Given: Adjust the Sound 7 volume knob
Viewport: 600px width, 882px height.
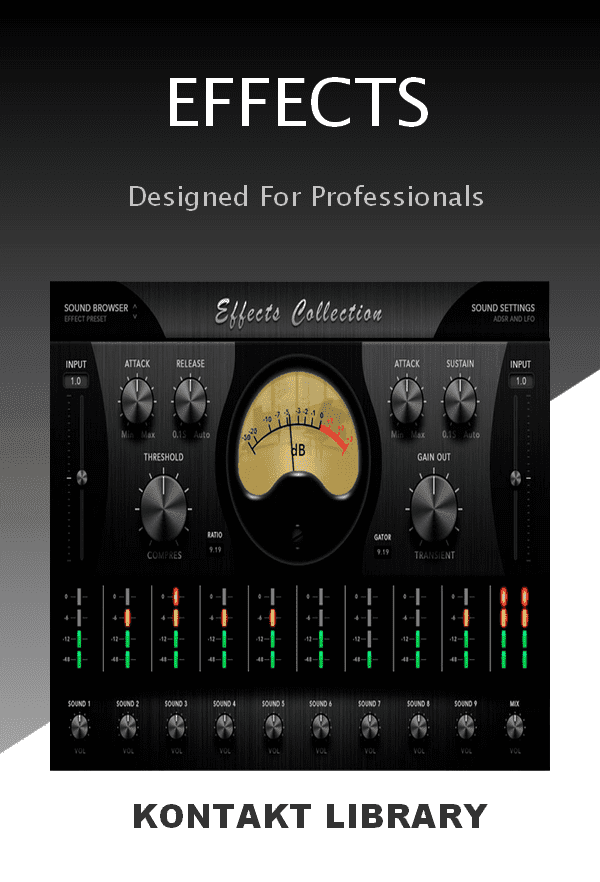Looking at the screenshot, I should point(369,727).
